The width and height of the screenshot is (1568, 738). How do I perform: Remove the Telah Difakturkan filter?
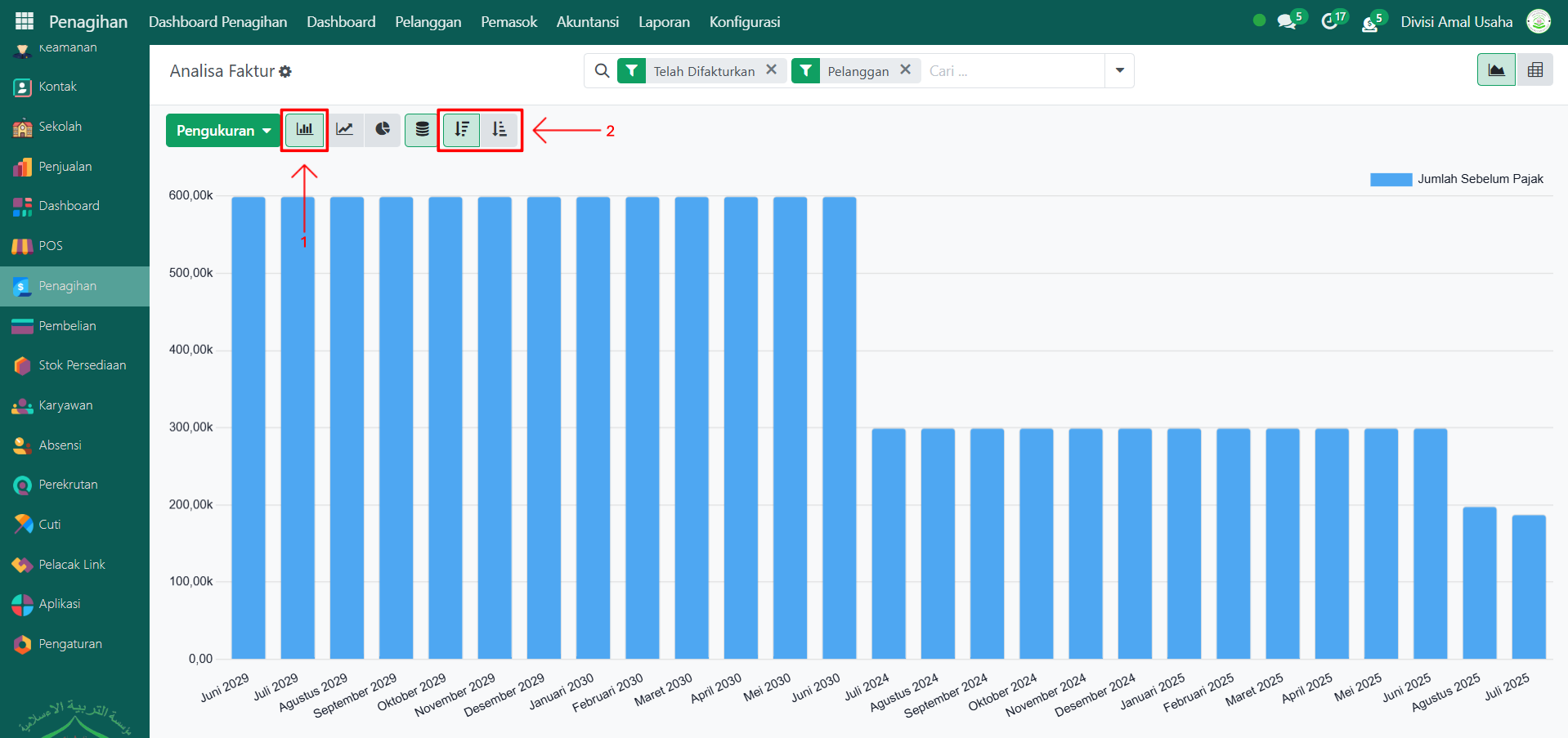coord(771,70)
